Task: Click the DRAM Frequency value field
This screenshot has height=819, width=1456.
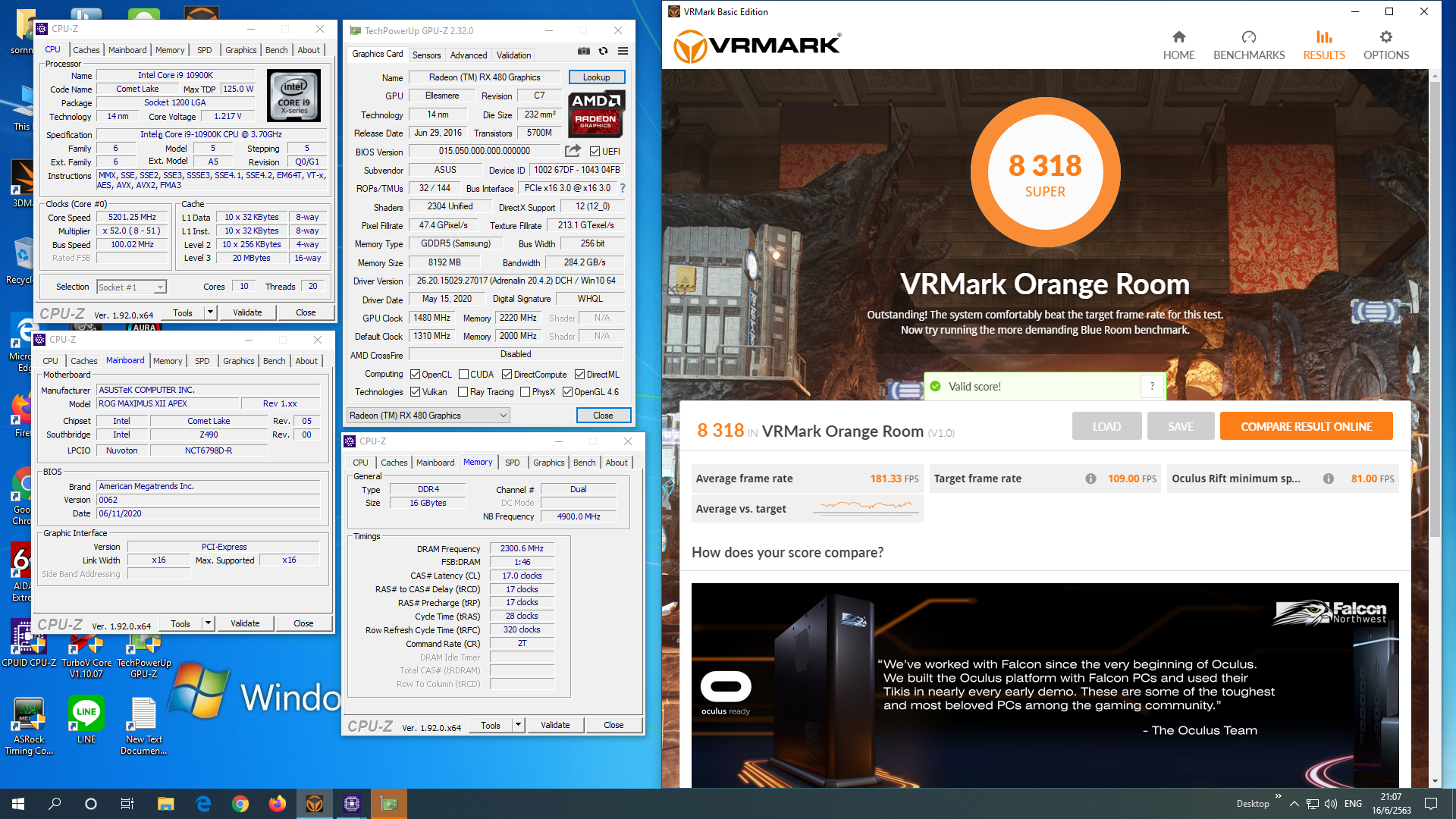Action: pos(522,548)
